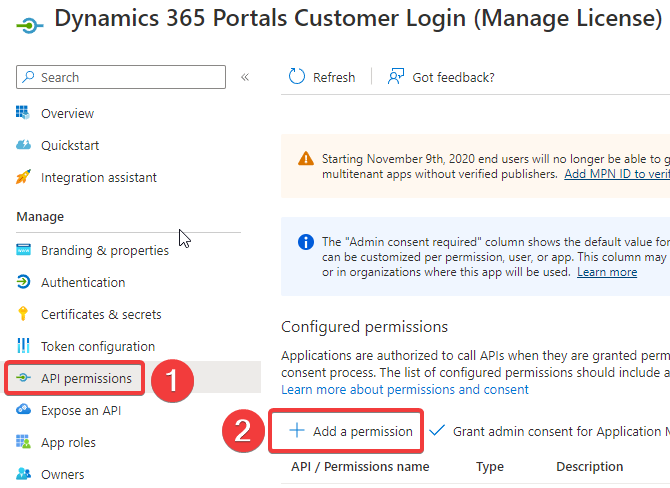
Task: Click the Integration assistant rocket icon
Action: 23,176
